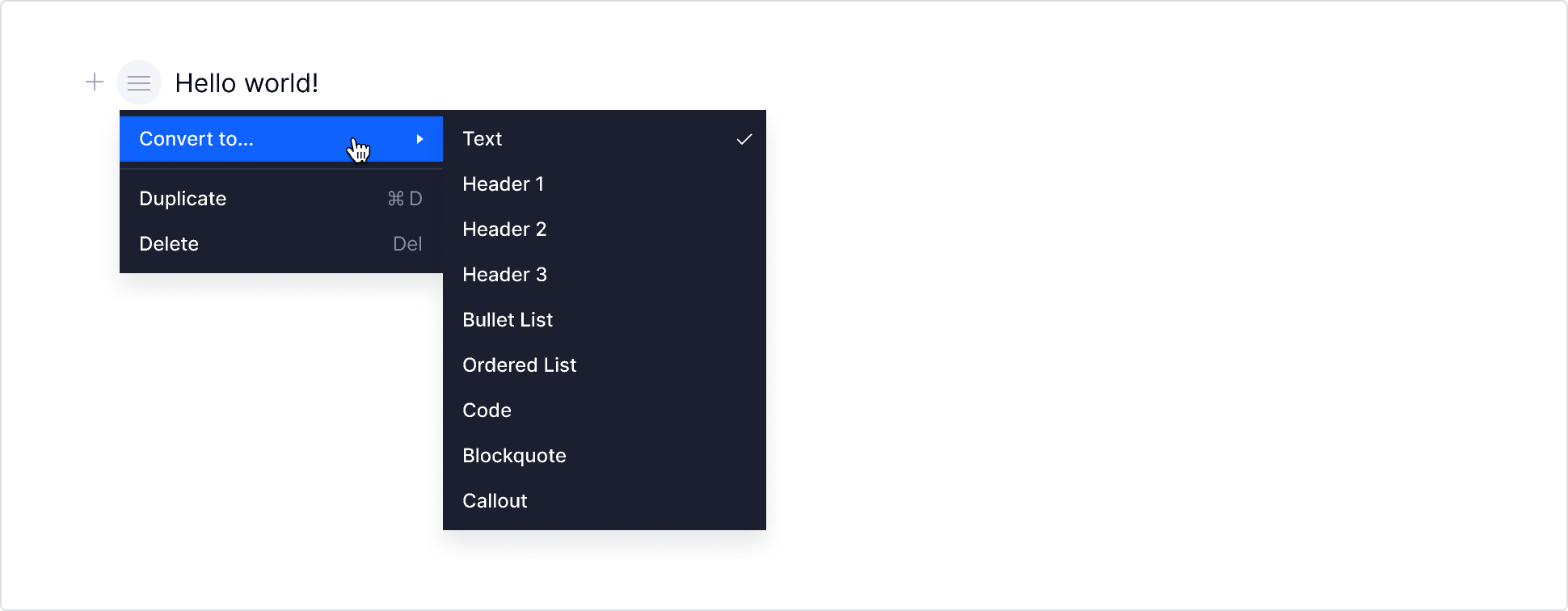Switch block to Ordered List
Image resolution: width=1568 pixels, height=611 pixels.
tap(519, 365)
